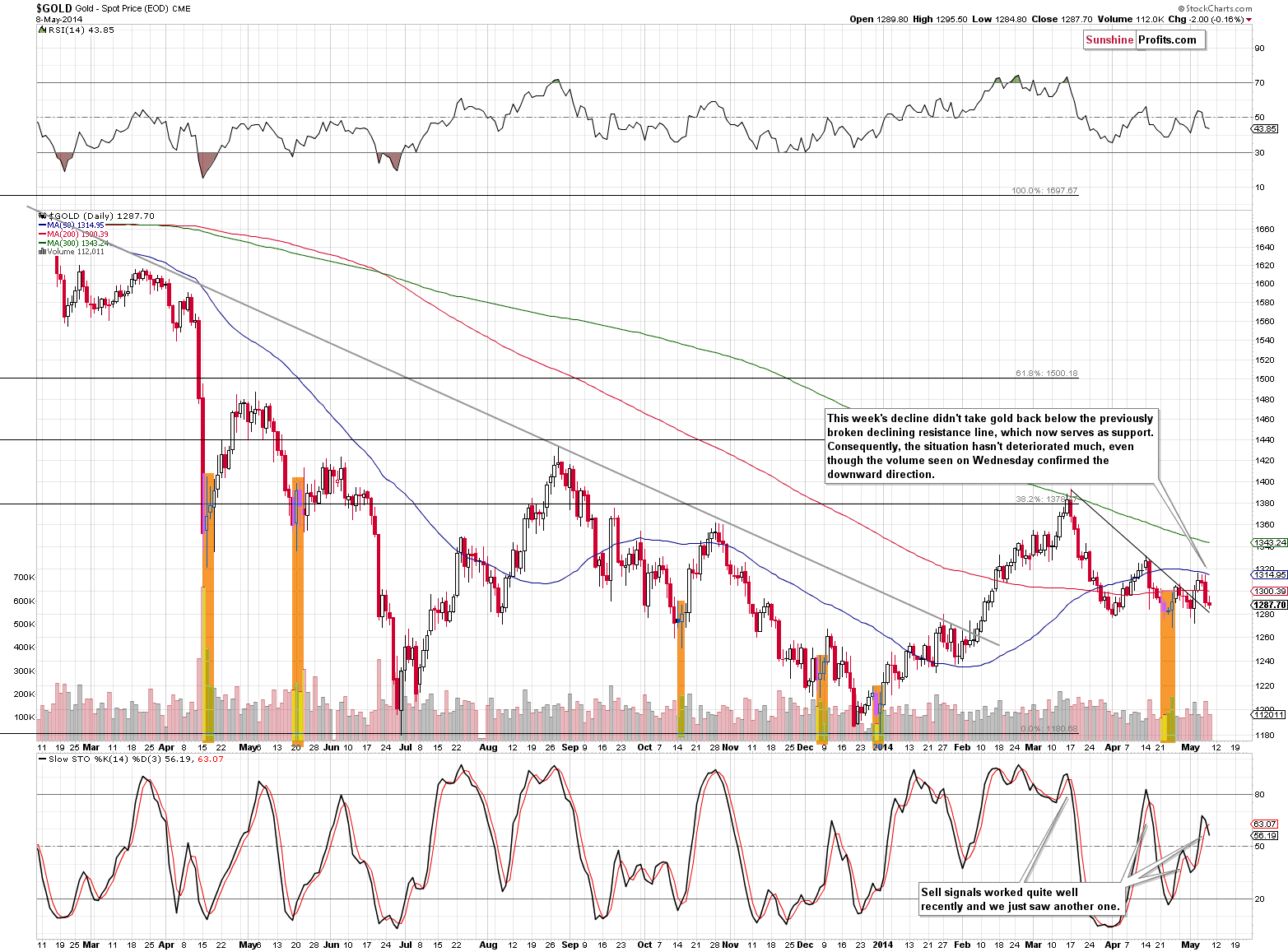
Task: Click the small chart icon before RSI(14)
Action: [42, 30]
